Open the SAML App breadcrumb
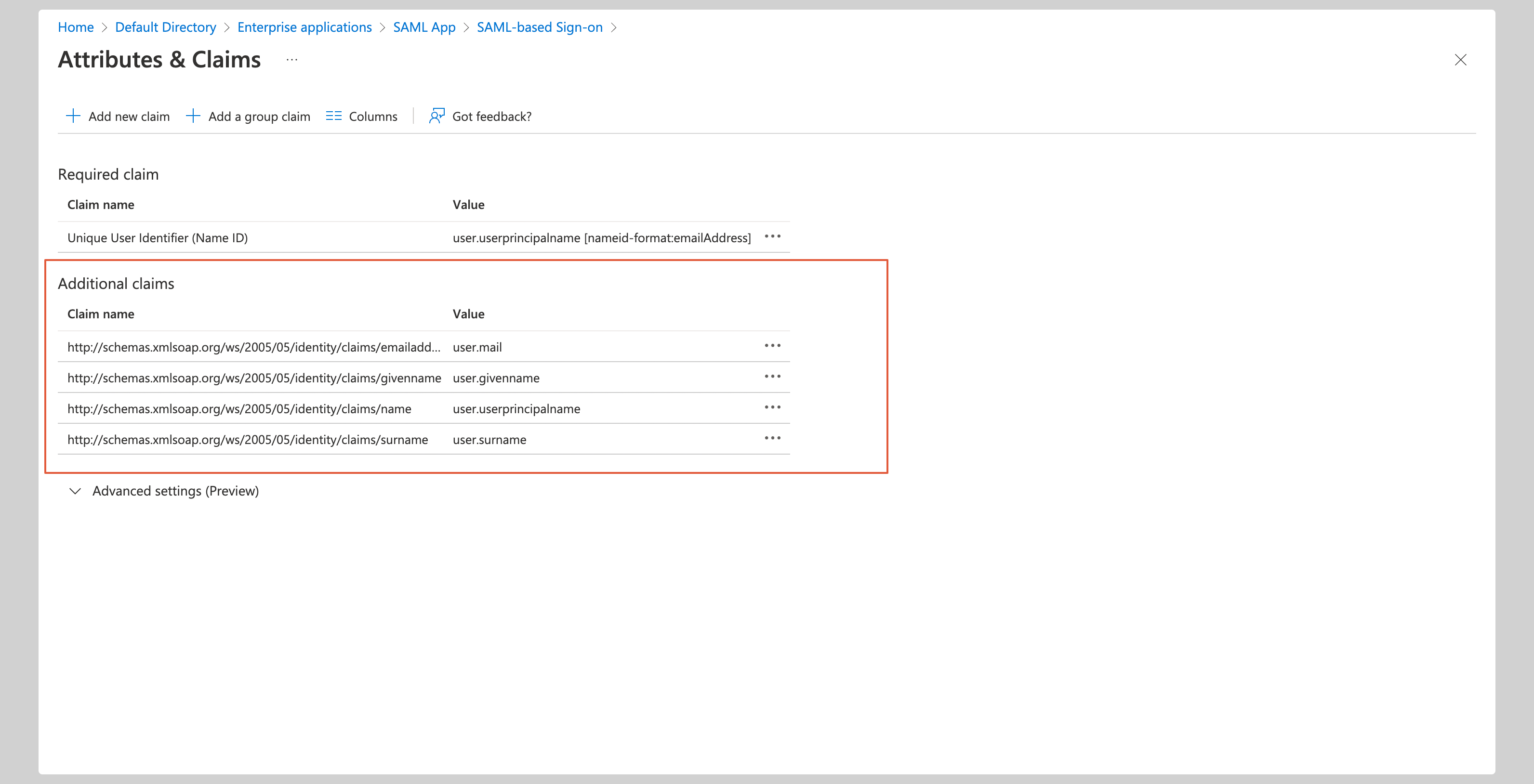 click(x=424, y=27)
